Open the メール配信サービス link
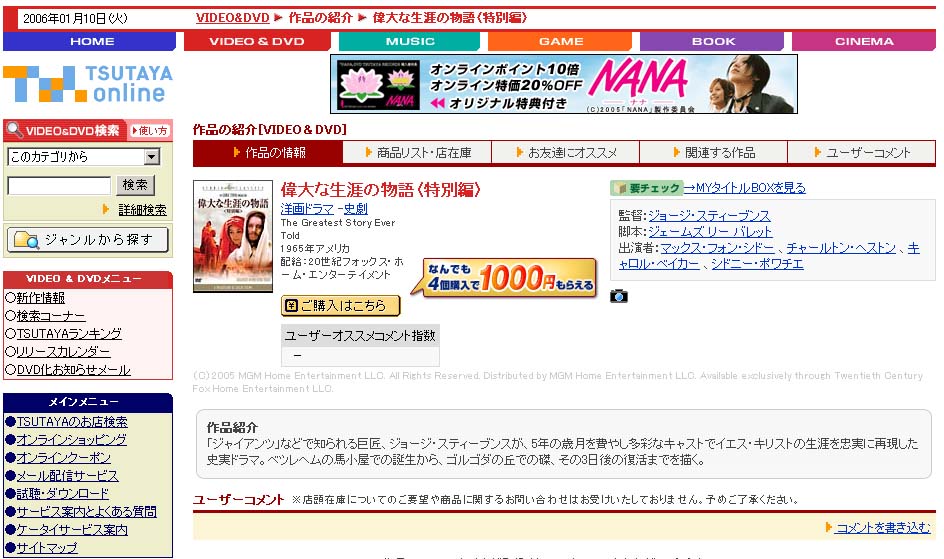Image resolution: width=944 pixels, height=559 pixels. (x=67, y=476)
